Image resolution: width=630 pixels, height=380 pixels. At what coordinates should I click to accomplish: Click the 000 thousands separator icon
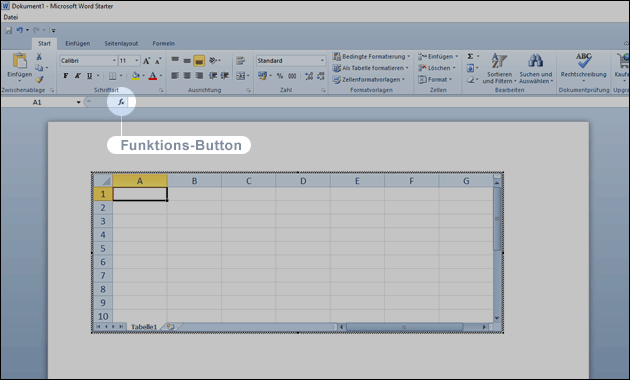coord(292,76)
